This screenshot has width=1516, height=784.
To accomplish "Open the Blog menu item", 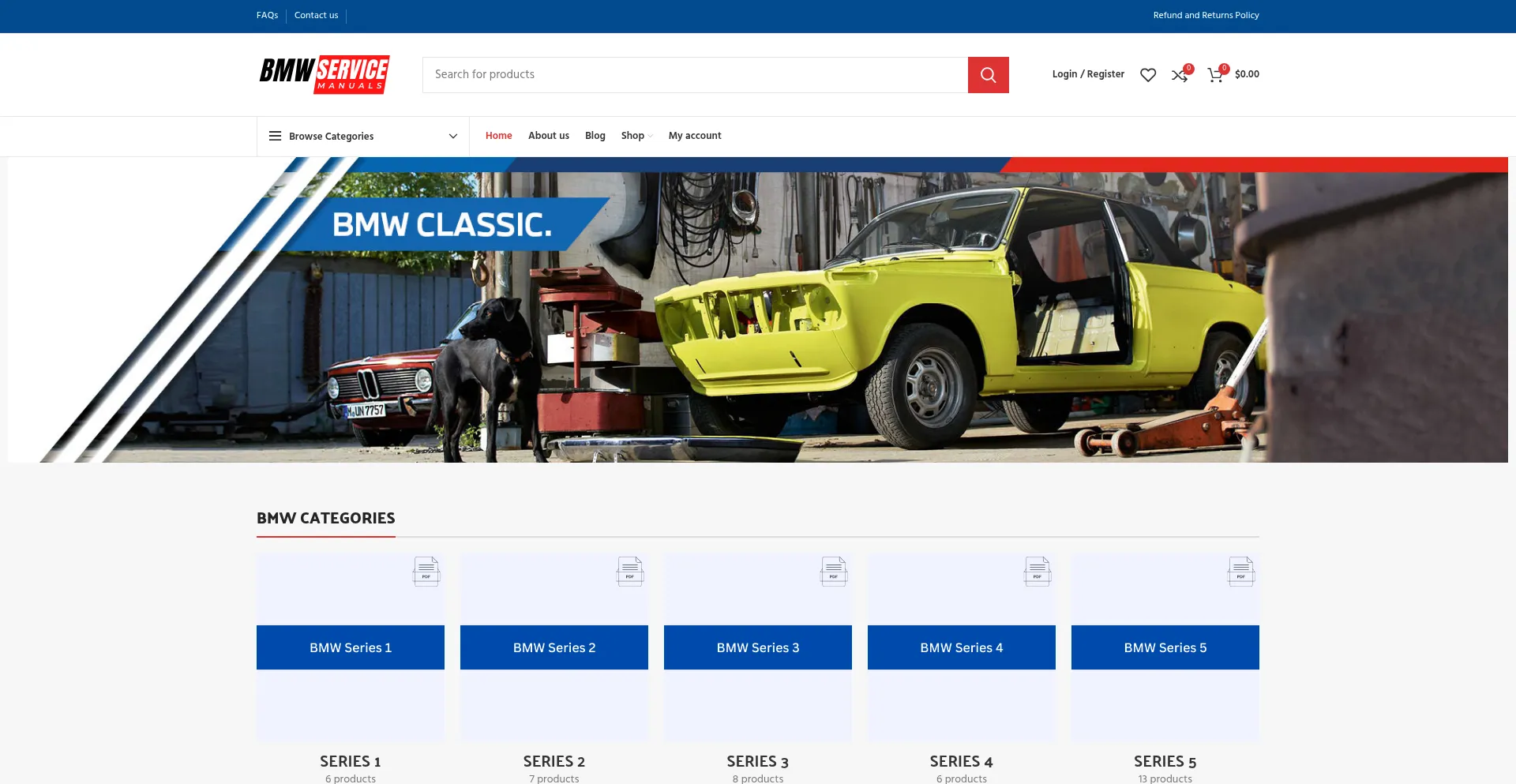I will 595,136.
